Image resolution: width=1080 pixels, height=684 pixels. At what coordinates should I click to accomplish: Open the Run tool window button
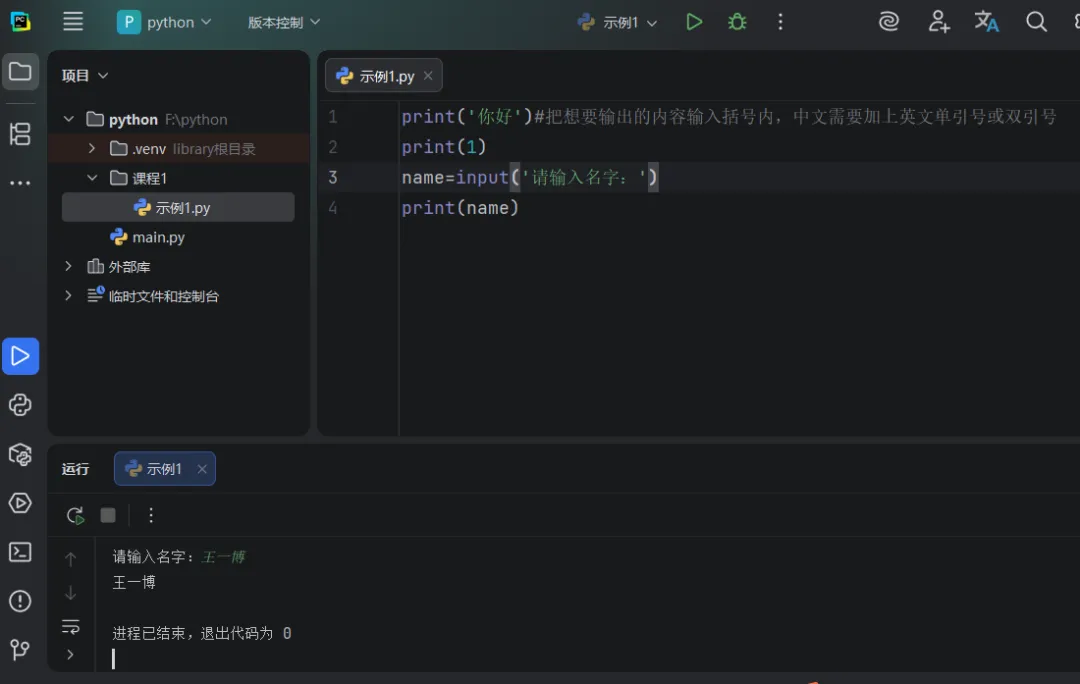[x=20, y=356]
